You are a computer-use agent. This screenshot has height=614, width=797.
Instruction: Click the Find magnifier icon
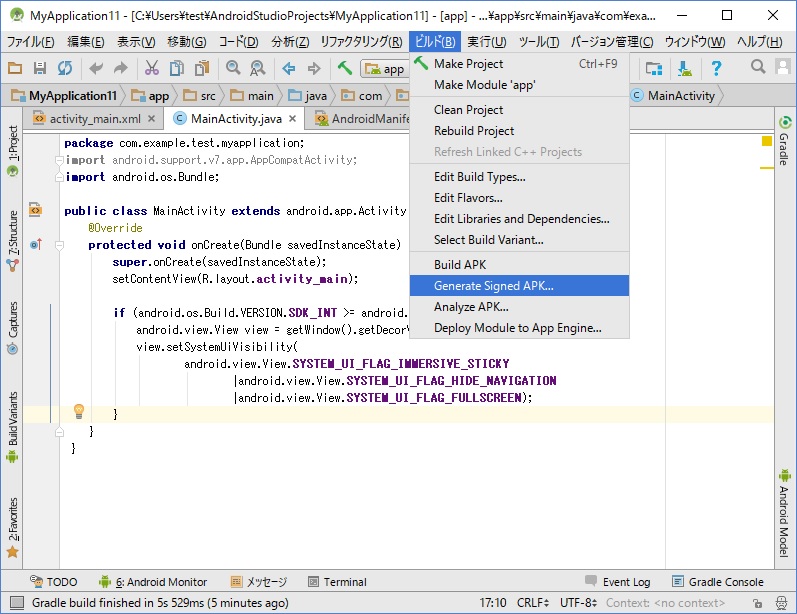coord(233,68)
